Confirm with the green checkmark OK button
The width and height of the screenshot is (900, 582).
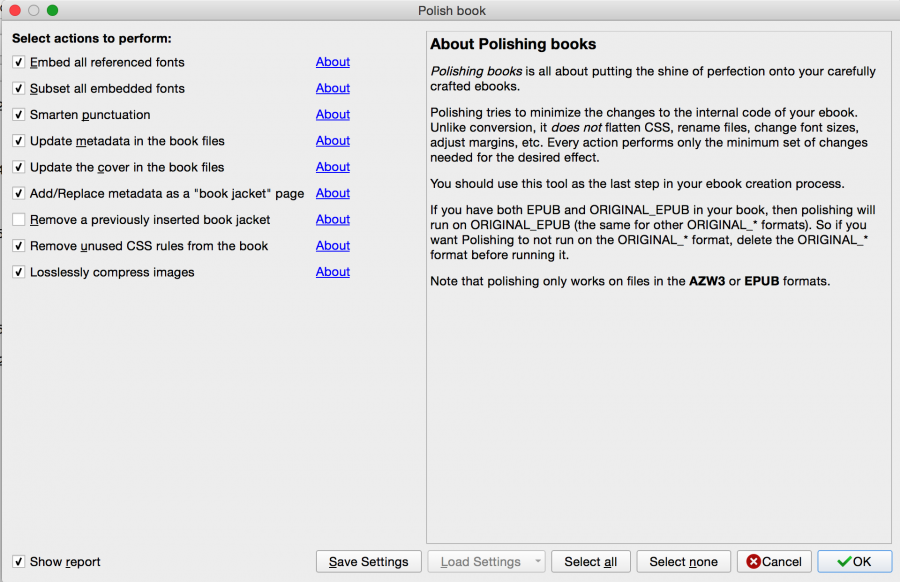(854, 562)
